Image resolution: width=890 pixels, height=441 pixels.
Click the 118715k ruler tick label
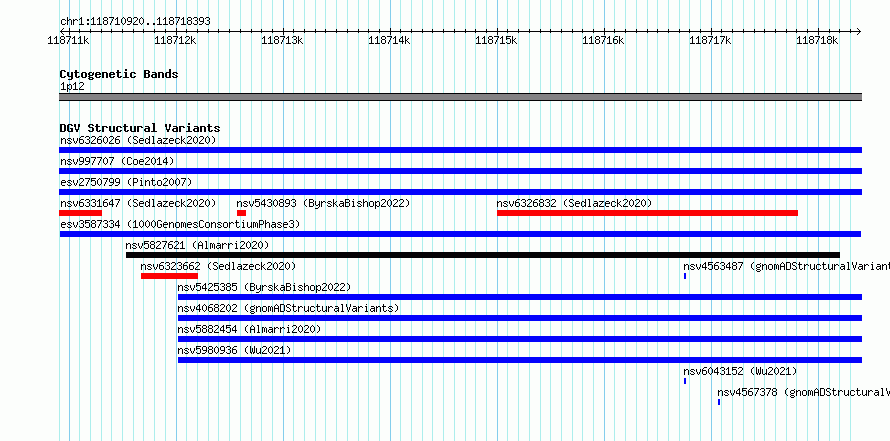click(x=496, y=40)
